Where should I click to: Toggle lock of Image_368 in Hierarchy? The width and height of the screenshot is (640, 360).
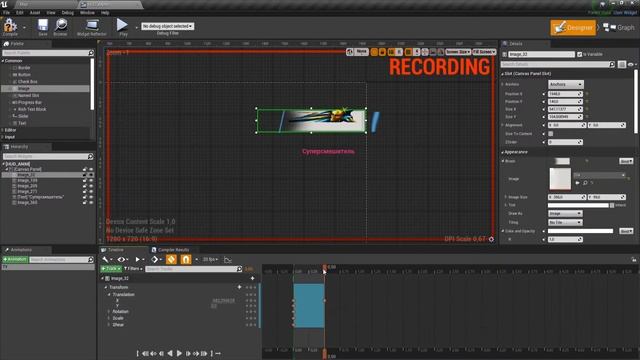[x=85, y=202]
